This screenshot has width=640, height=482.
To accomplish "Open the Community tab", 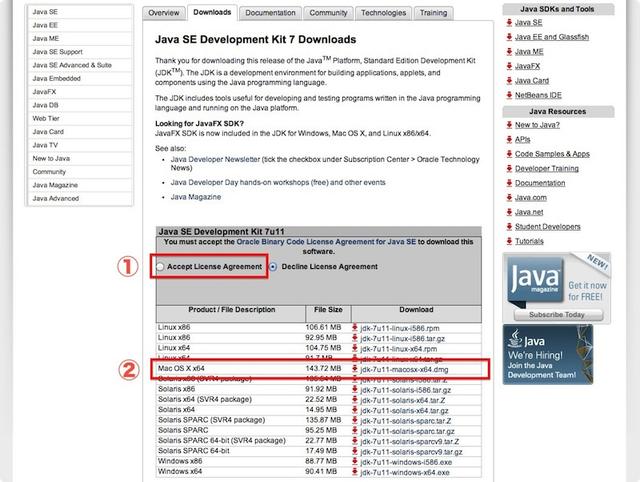I will [328, 13].
